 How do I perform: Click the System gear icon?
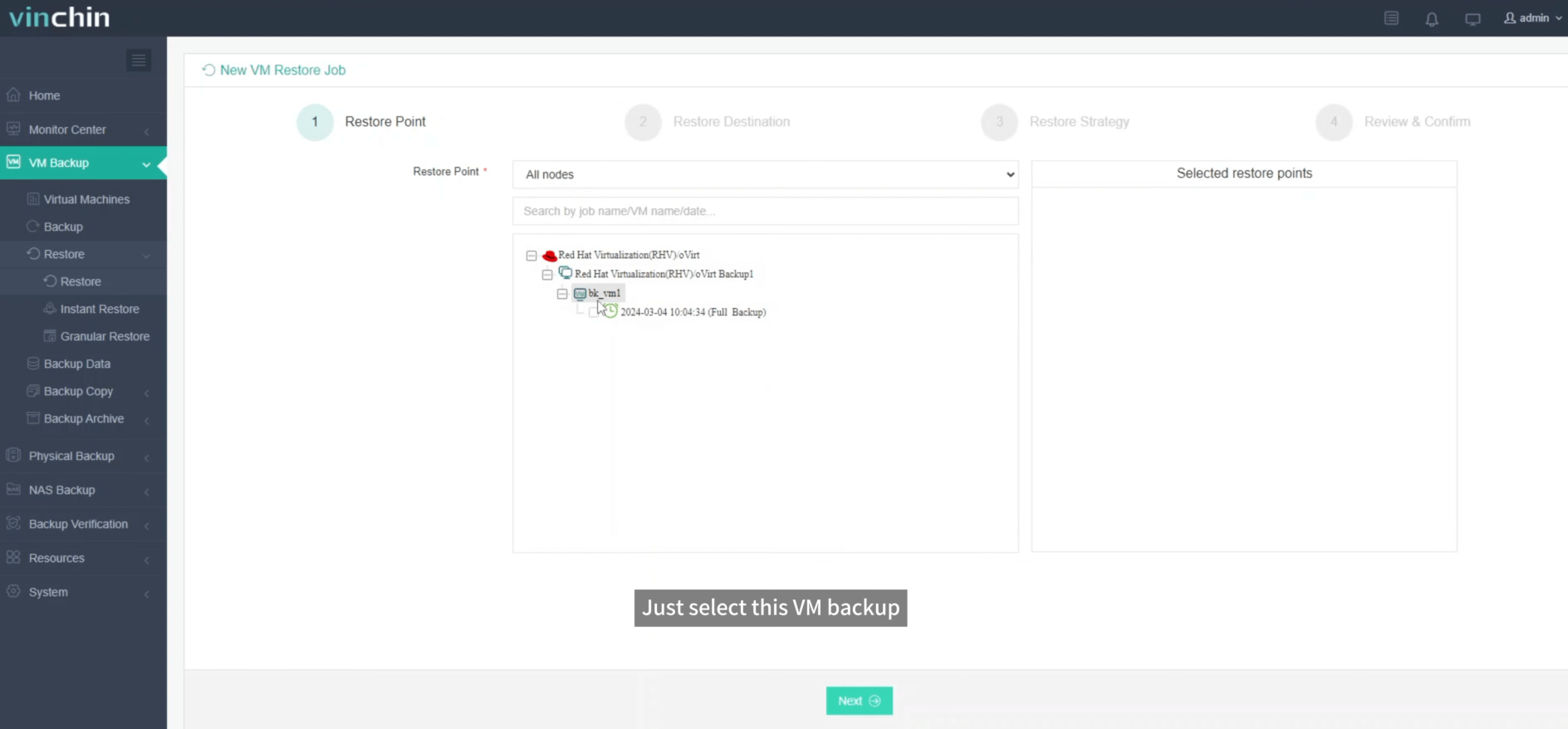pyautogui.click(x=13, y=591)
